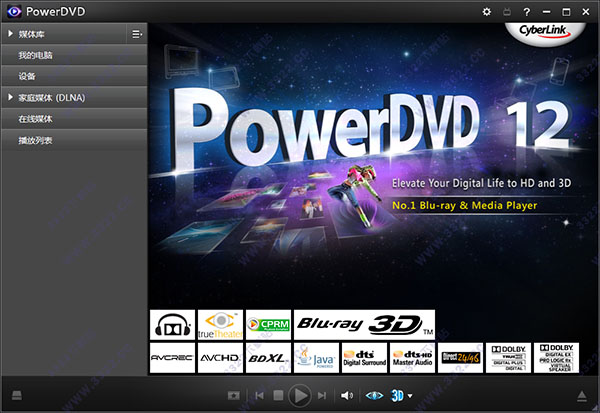Click the bookmark snapshot icon in control bar

pos(233,395)
